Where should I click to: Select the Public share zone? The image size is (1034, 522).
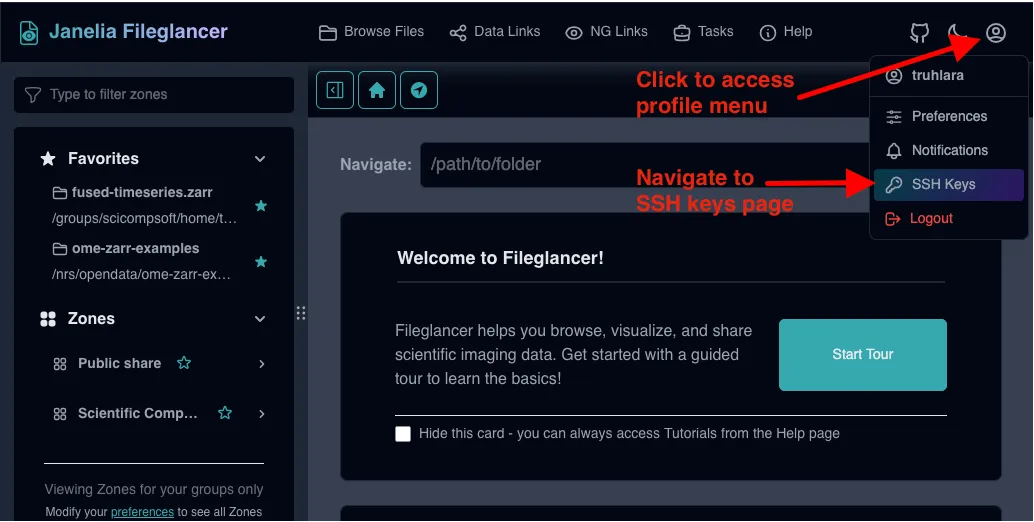coord(119,363)
